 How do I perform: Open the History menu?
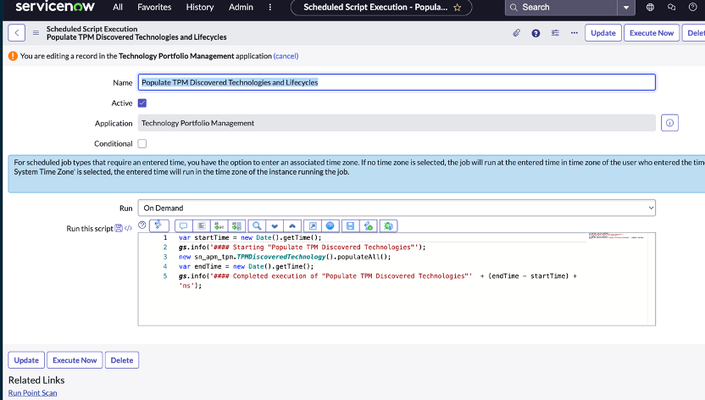[x=200, y=7]
